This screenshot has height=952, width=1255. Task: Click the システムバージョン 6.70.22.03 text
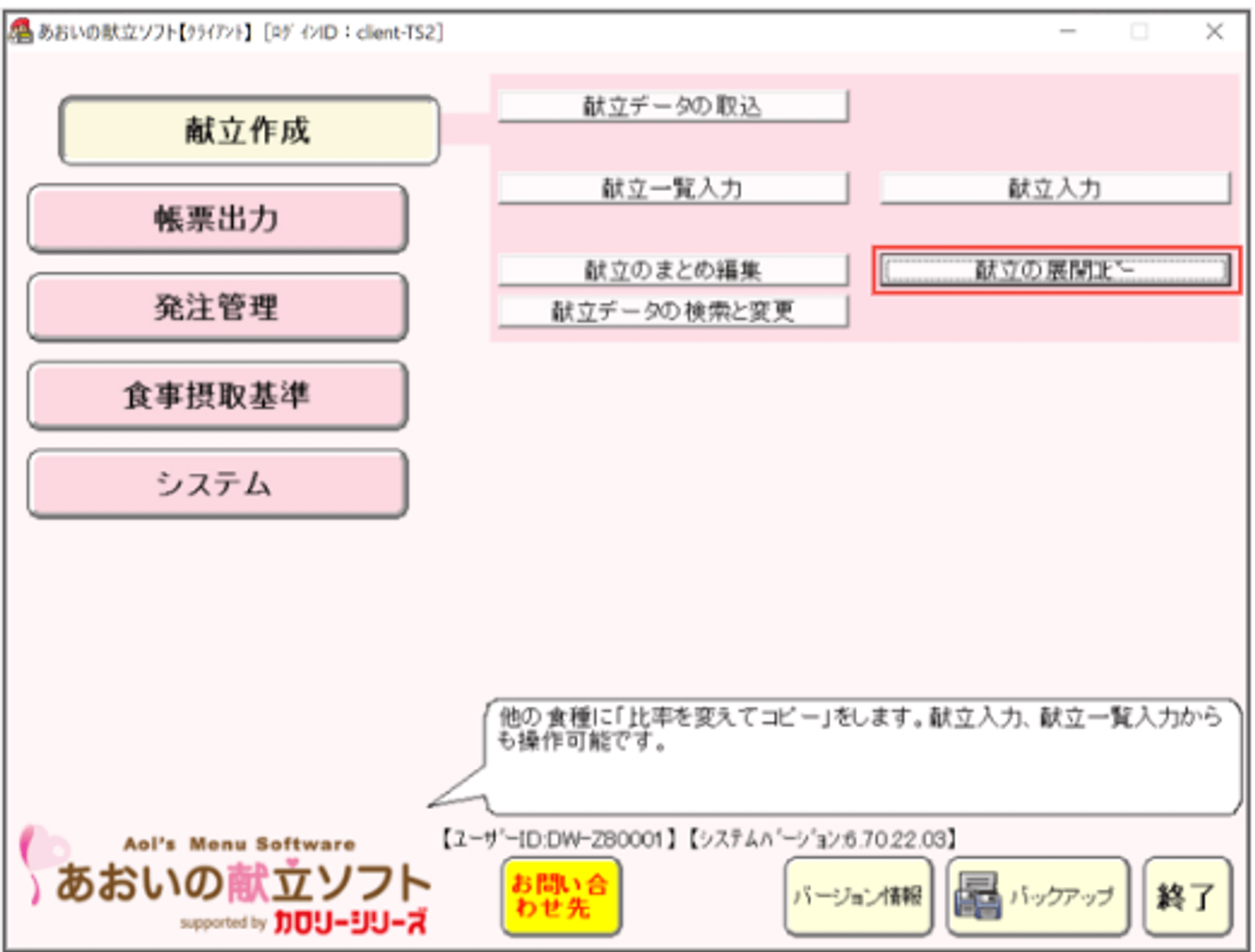[823, 839]
